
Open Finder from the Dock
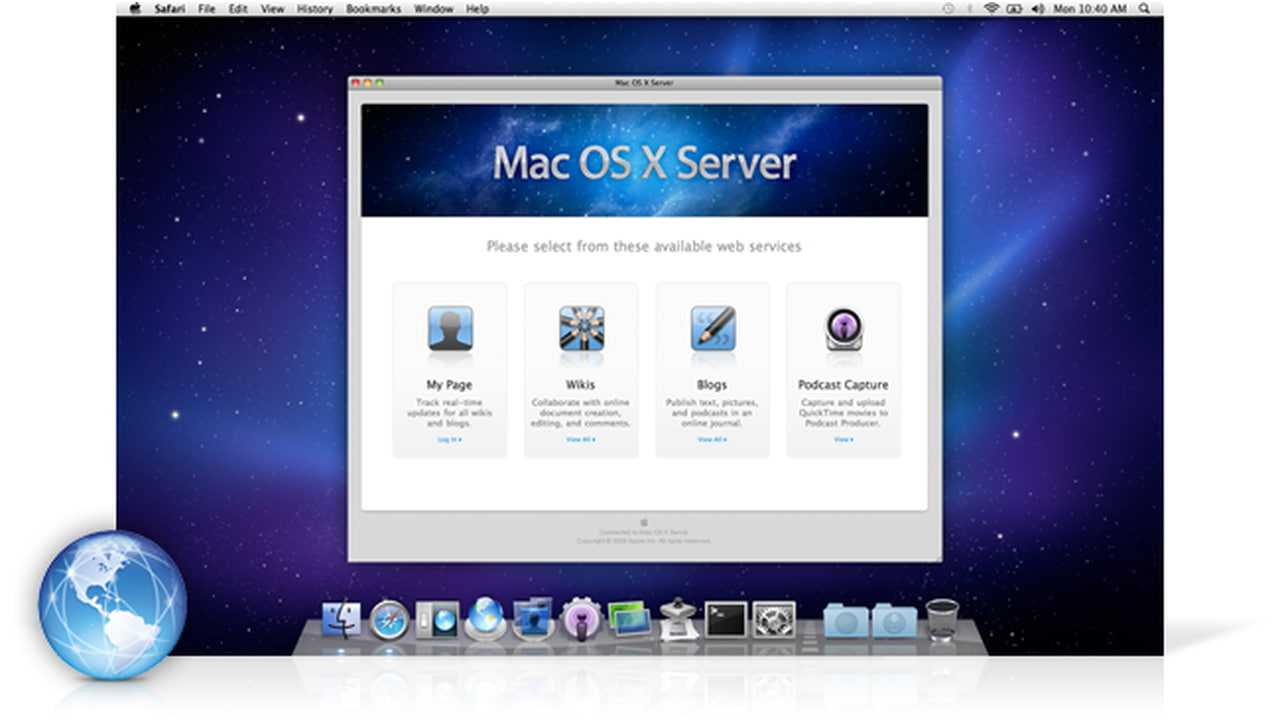coord(343,620)
